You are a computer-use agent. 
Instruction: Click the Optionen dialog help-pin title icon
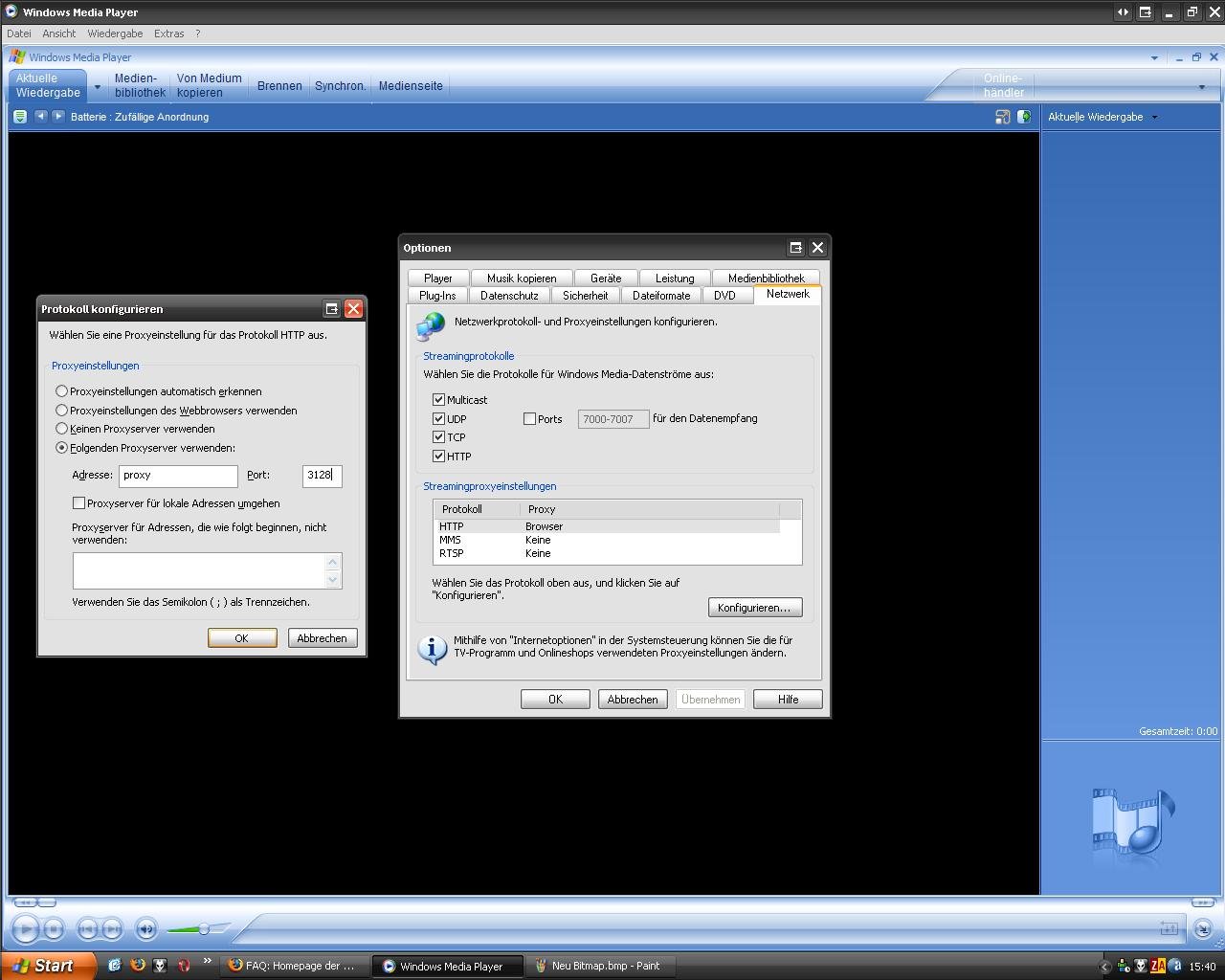(795, 248)
